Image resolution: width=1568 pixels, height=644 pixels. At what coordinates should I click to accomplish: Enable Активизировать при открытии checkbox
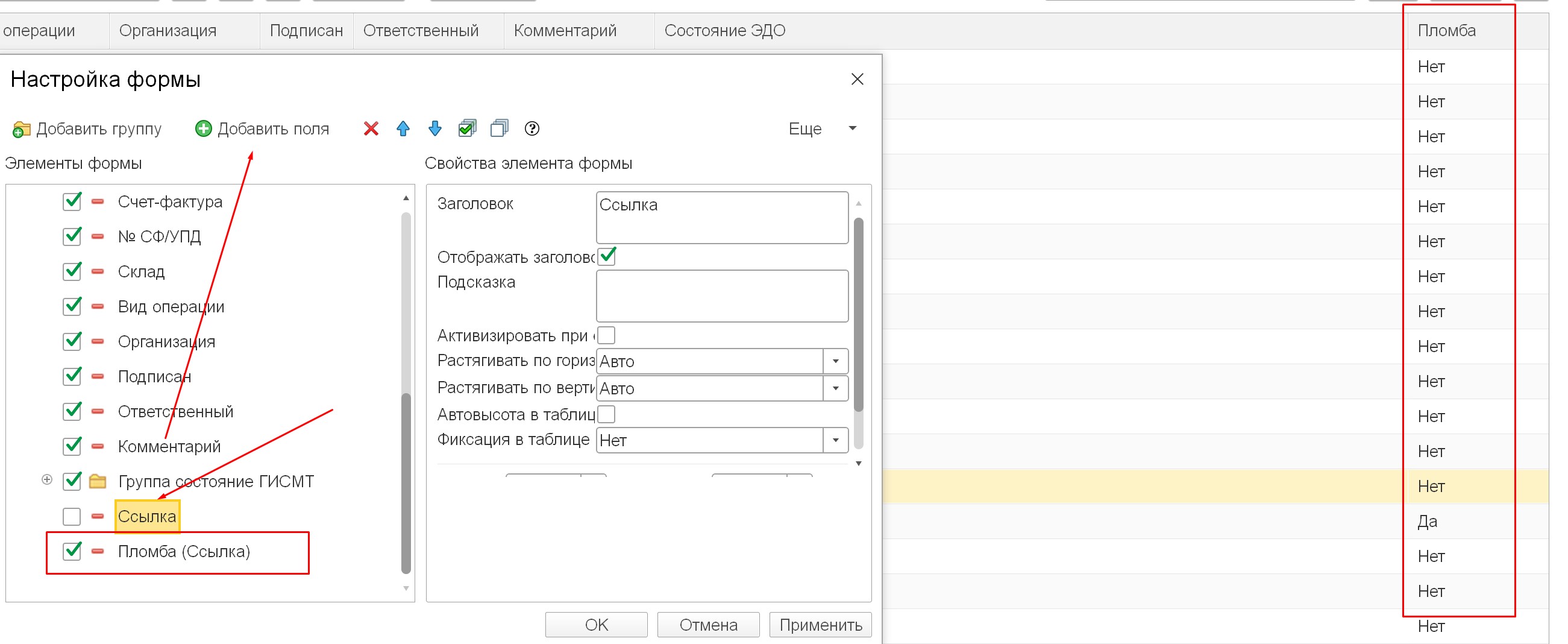pos(606,335)
